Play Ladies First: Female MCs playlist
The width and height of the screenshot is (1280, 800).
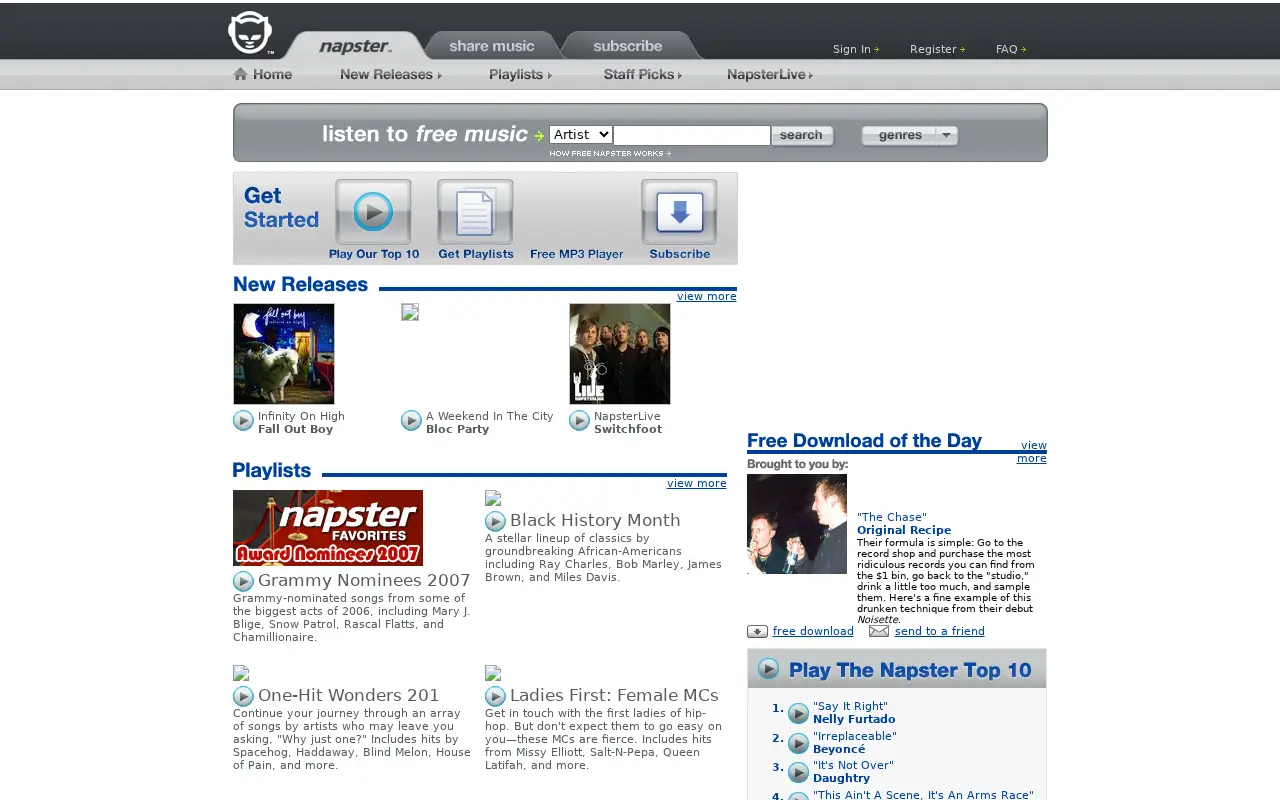point(495,696)
